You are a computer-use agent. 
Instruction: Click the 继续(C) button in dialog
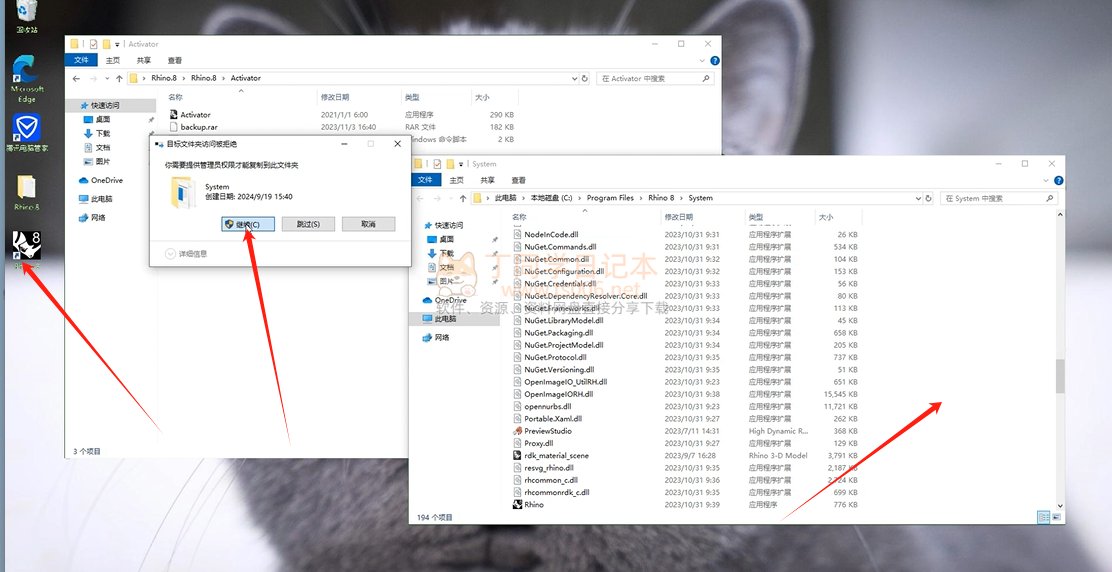pyautogui.click(x=242, y=224)
